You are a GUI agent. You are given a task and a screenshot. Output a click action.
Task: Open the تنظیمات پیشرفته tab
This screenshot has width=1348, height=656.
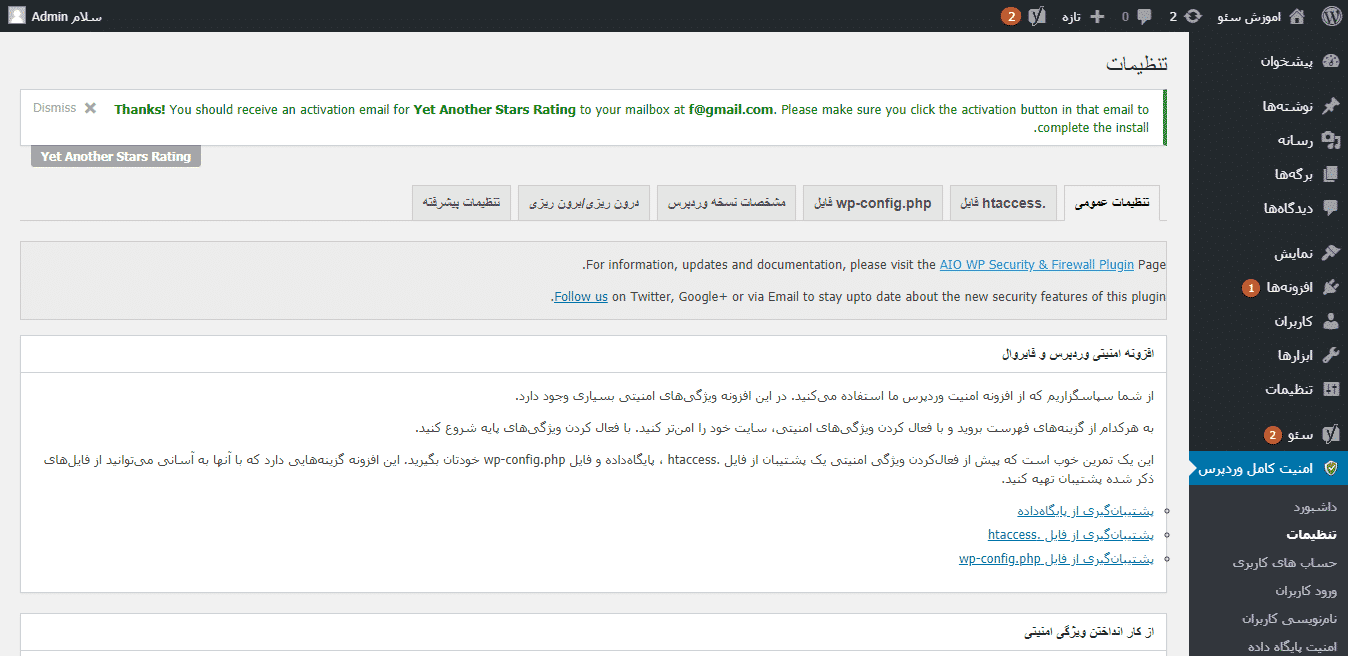(x=462, y=203)
